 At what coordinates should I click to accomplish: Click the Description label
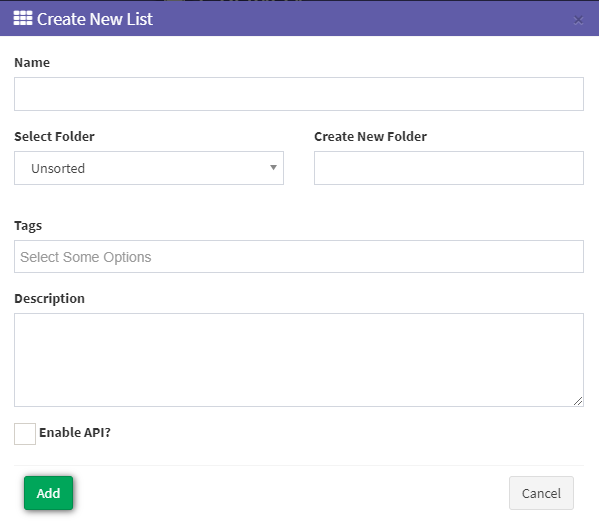49,298
